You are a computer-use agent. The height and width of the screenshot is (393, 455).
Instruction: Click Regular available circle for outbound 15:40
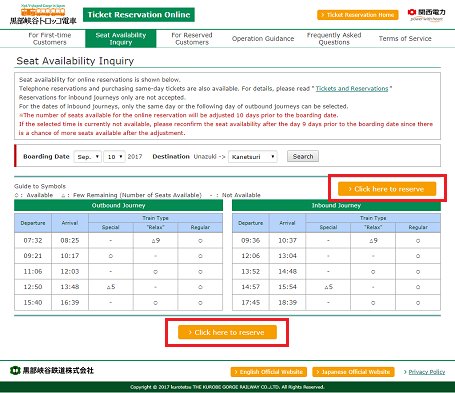[200, 303]
